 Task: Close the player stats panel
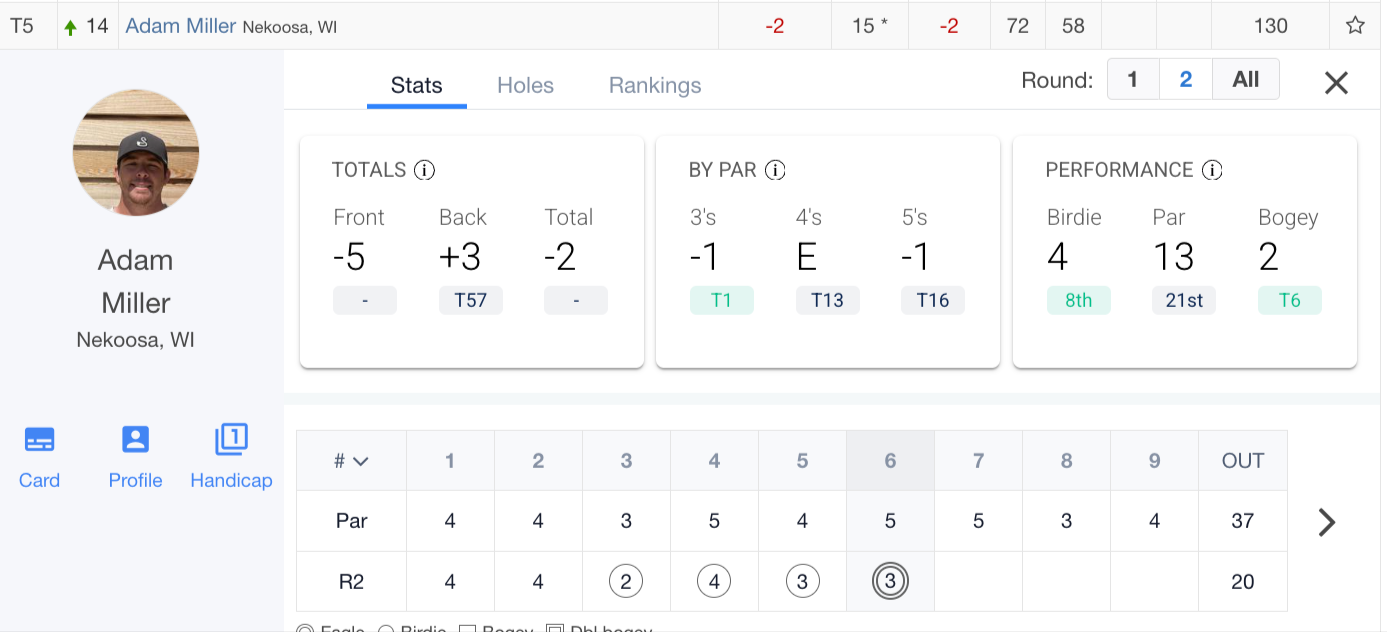1336,83
